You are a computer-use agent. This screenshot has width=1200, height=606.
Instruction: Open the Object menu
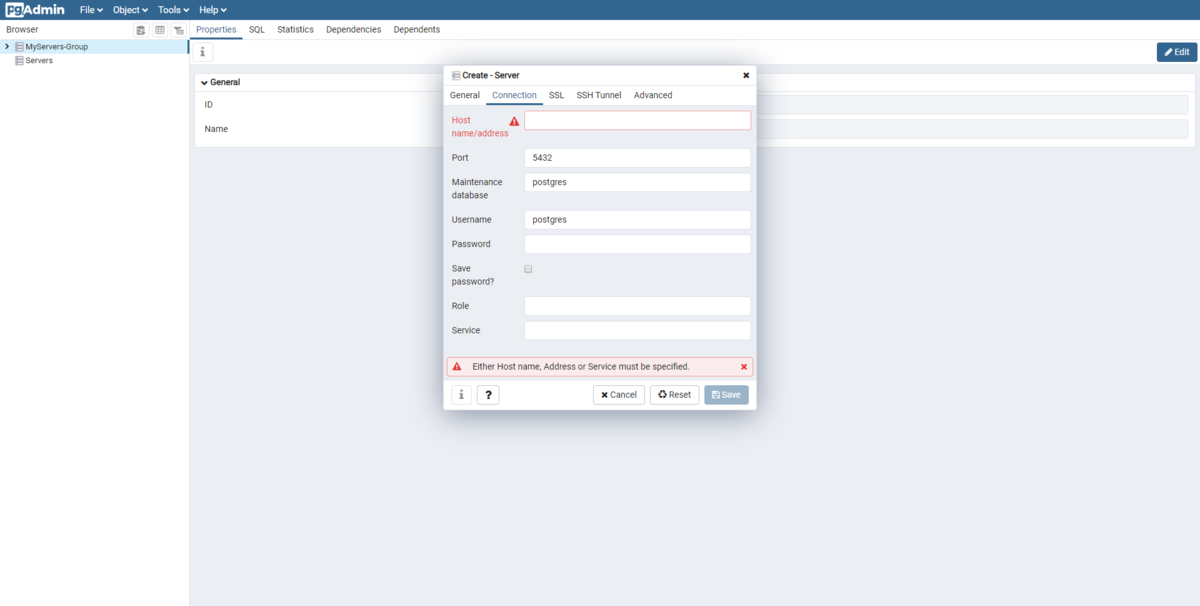tap(130, 10)
